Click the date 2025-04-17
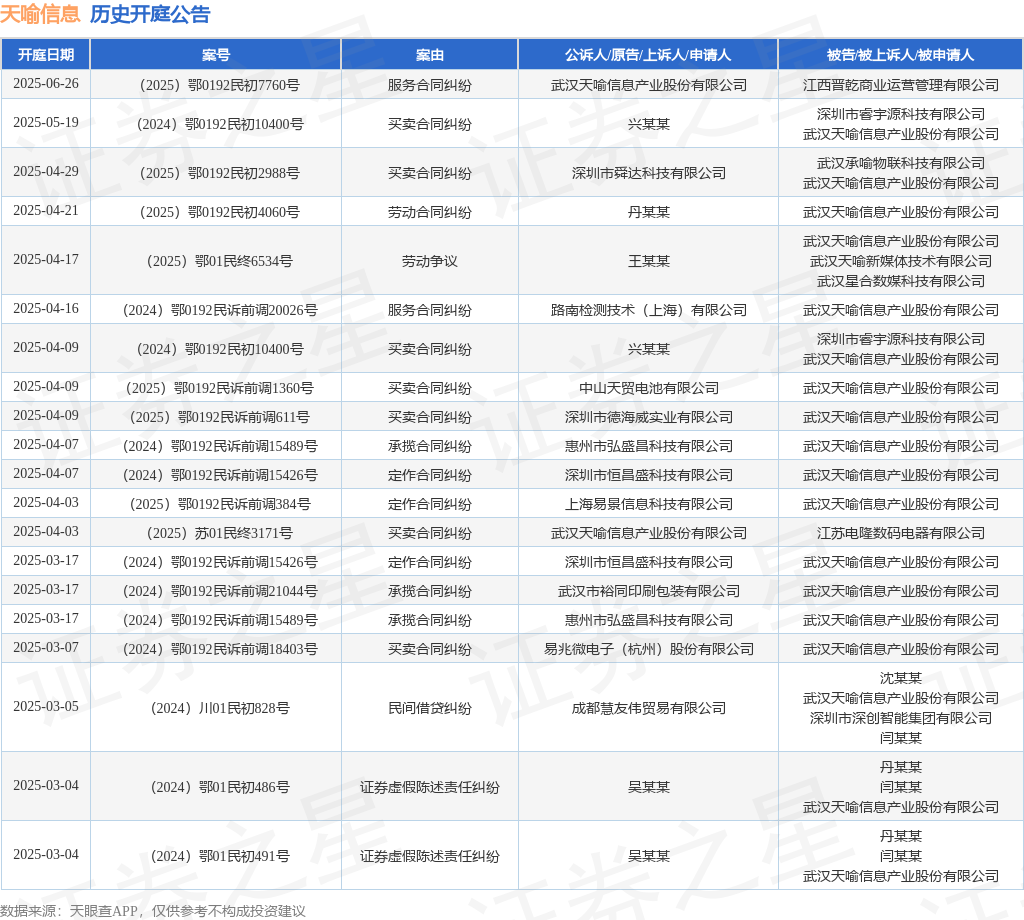The image size is (1024, 920). tap(46, 259)
